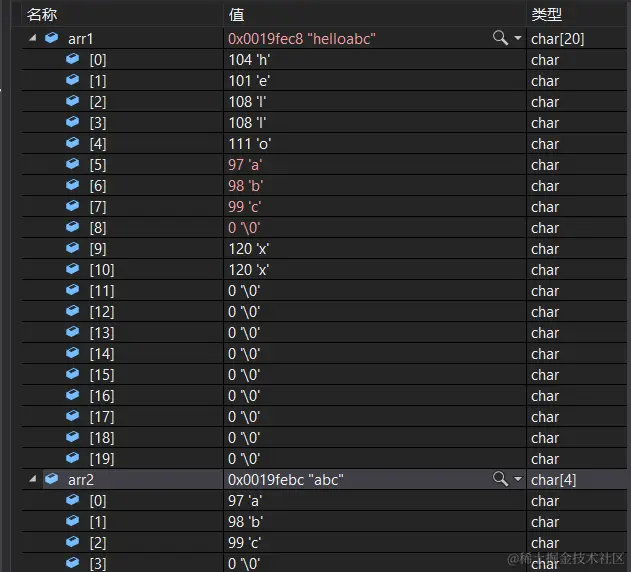Click cube icon of arr2 element [1]
631x572 pixels.
(72, 521)
